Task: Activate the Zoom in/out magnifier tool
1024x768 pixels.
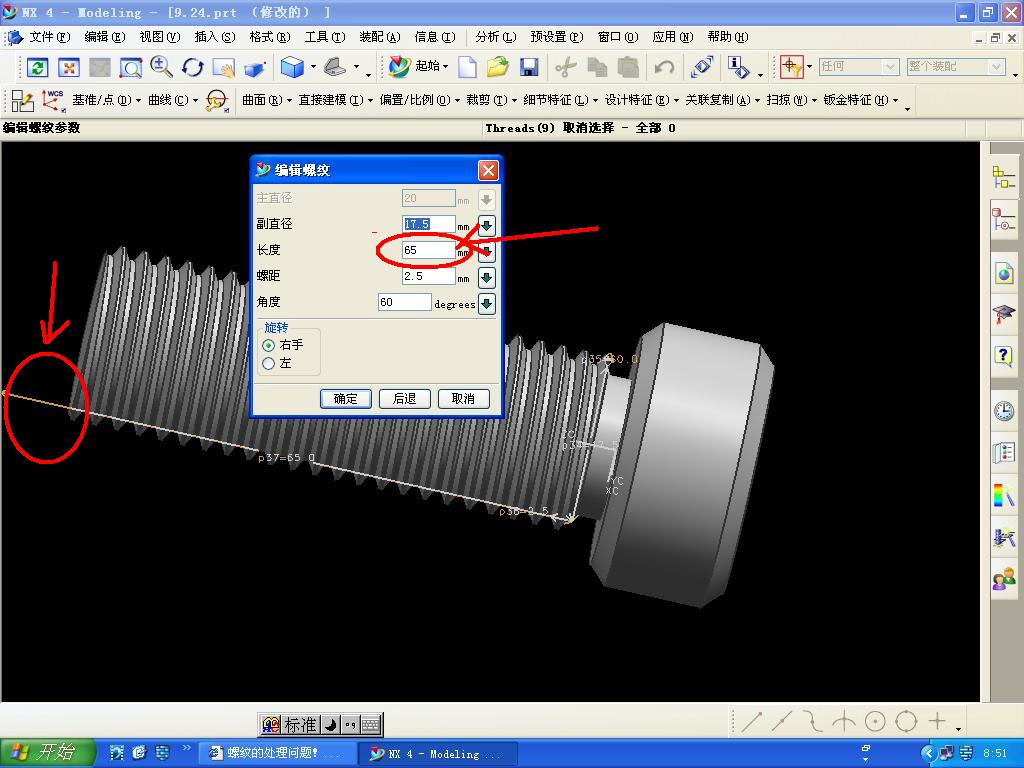Action: tap(161, 67)
